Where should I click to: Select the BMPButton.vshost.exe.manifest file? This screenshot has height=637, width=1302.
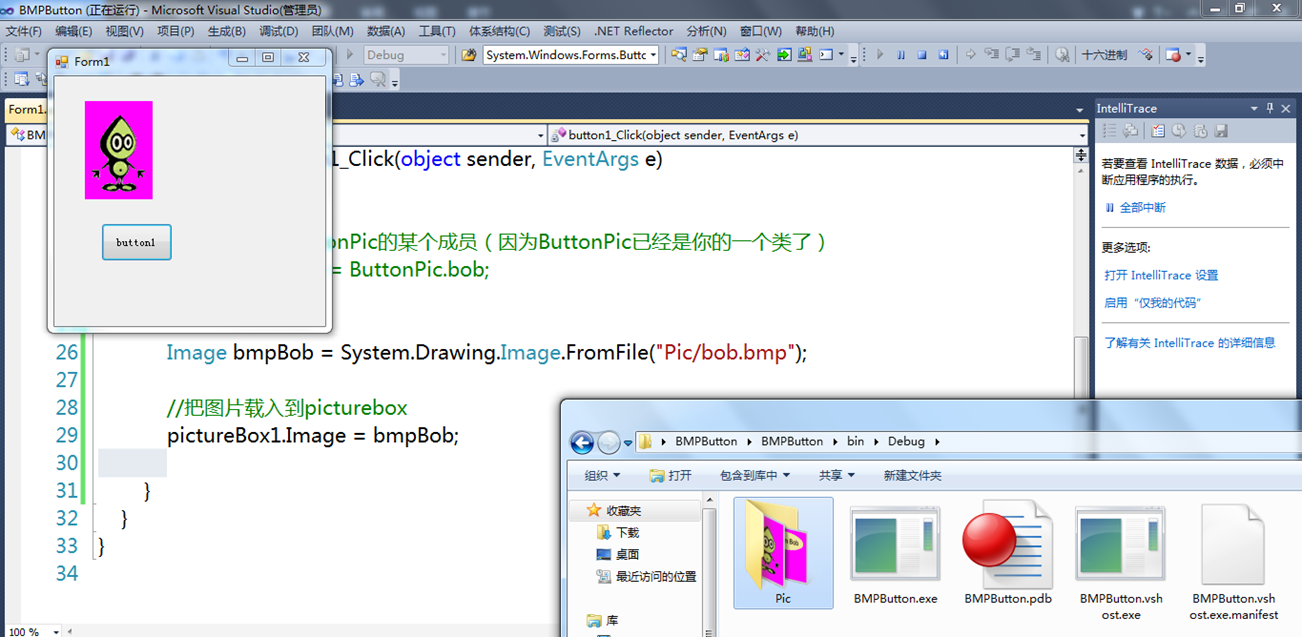pos(1234,561)
